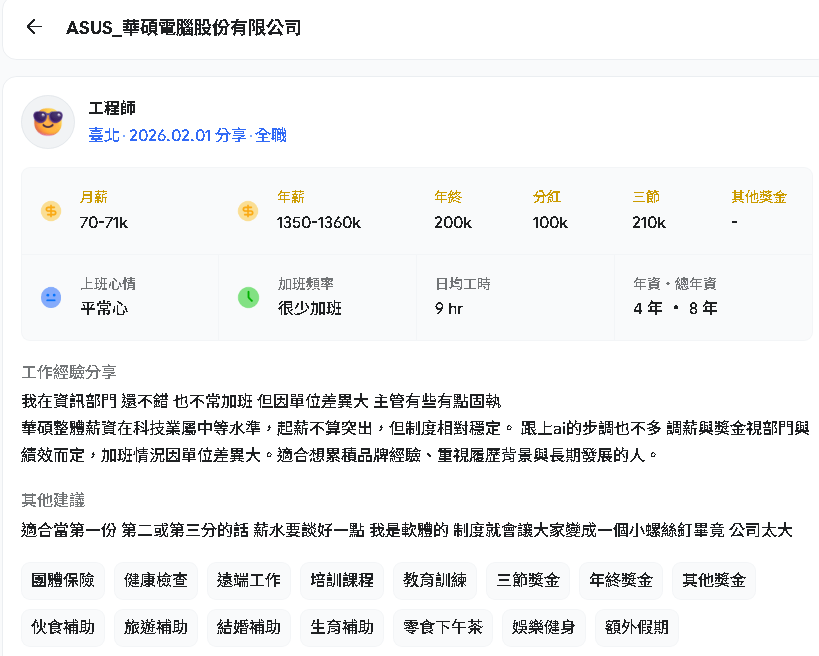Viewport: 819px width, 656px height.
Task: Click the 伙食補助 tag
Action: [63, 627]
